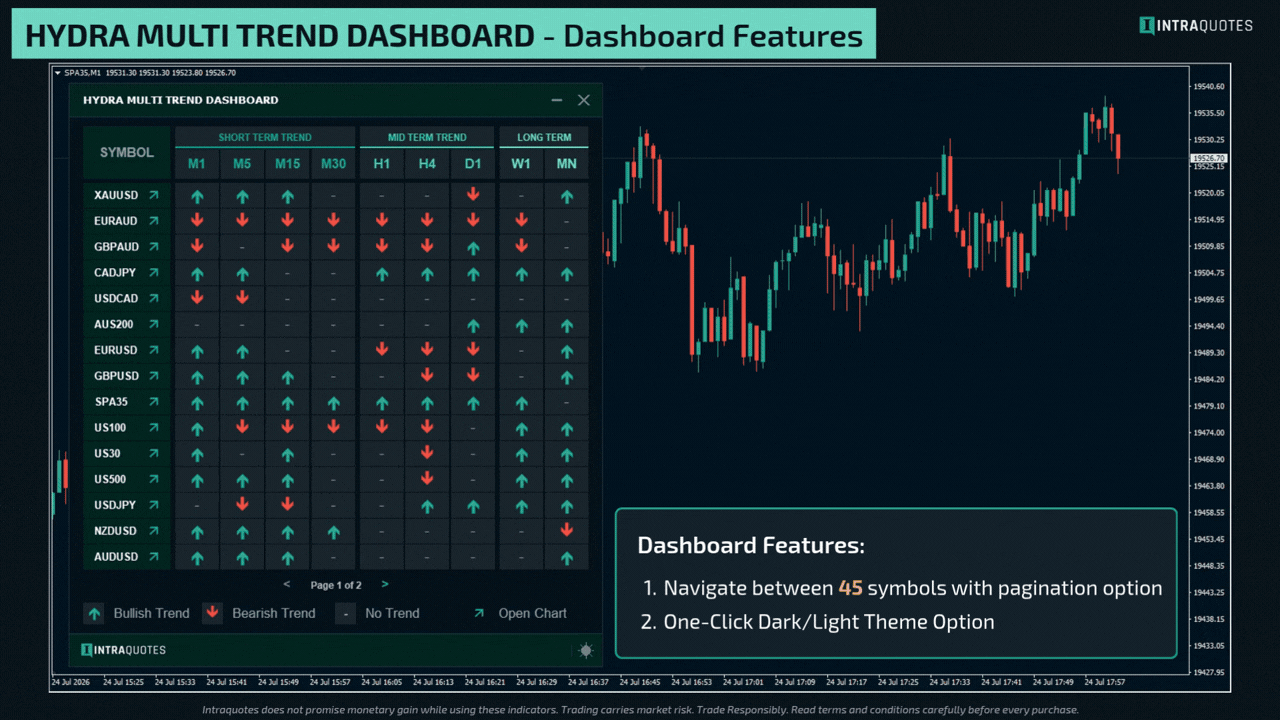This screenshot has height=720, width=1280.
Task: Click the USDJPY open chart icon
Action: (154, 505)
